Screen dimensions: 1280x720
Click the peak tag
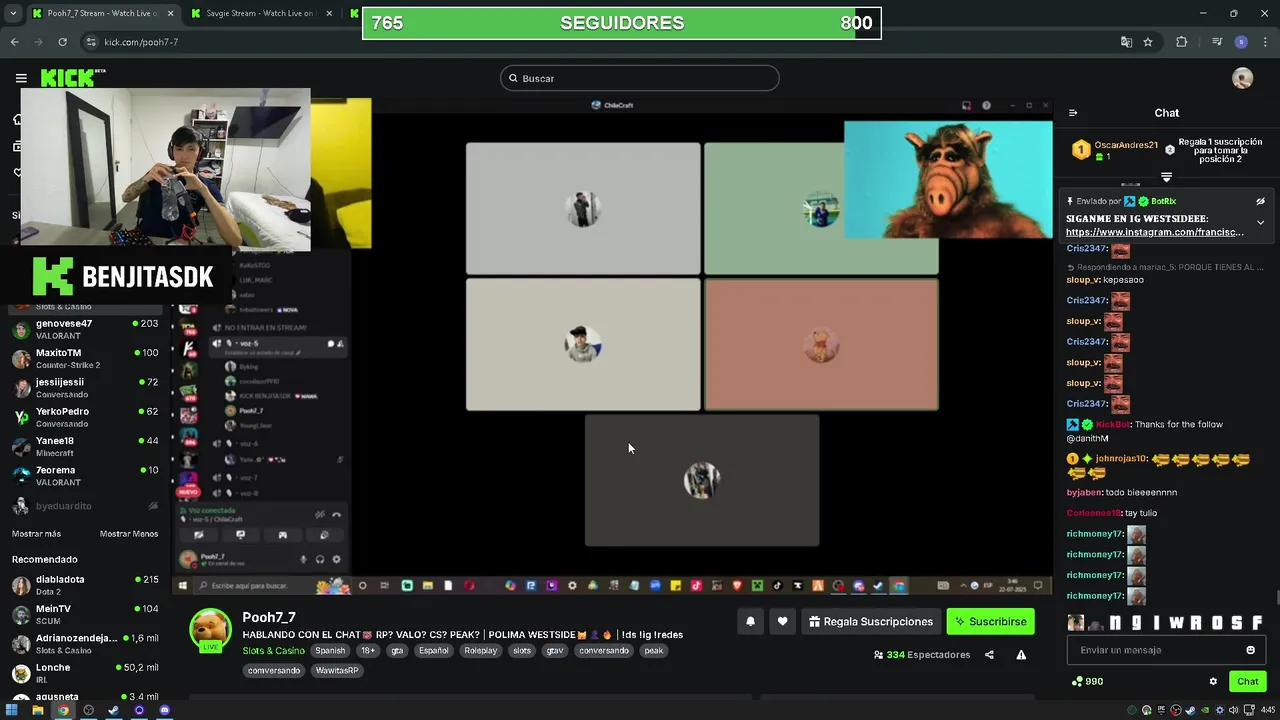pyautogui.click(x=654, y=650)
